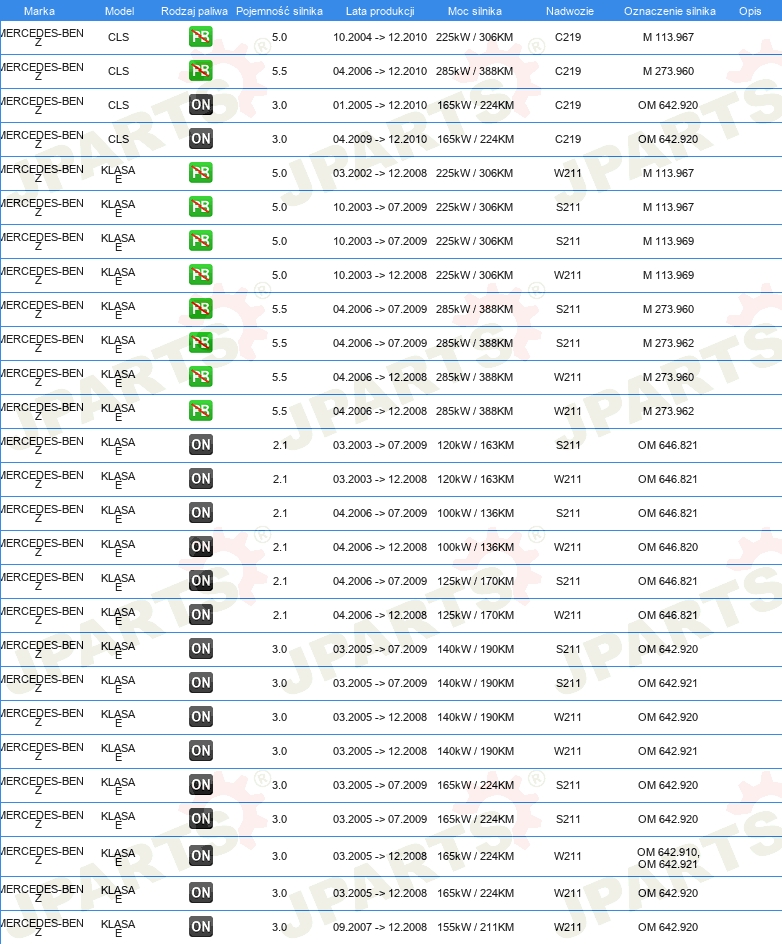The image size is (782, 944).
Task: Click capacity '2.1' in OM 646.820 row
Action: coord(280,547)
